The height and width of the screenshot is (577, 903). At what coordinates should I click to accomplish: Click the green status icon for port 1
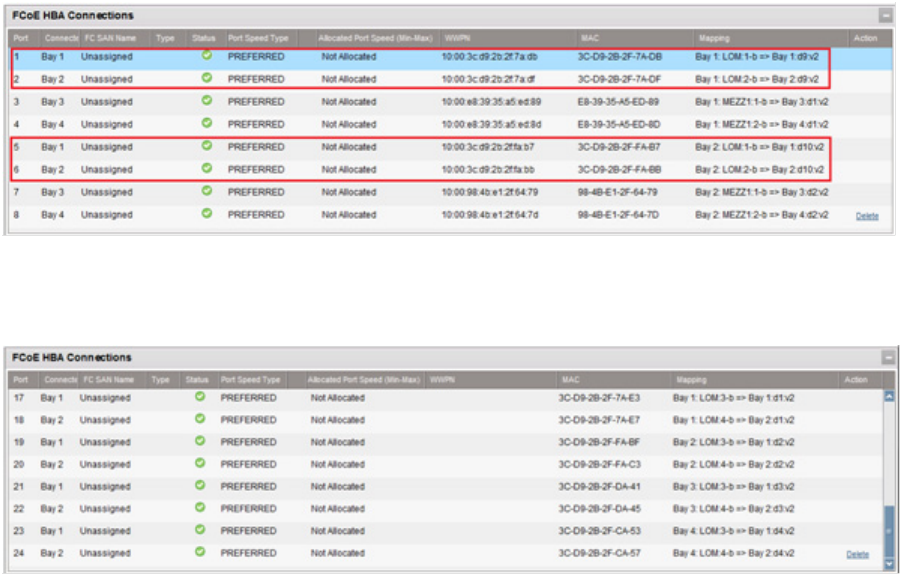pyautogui.click(x=206, y=55)
